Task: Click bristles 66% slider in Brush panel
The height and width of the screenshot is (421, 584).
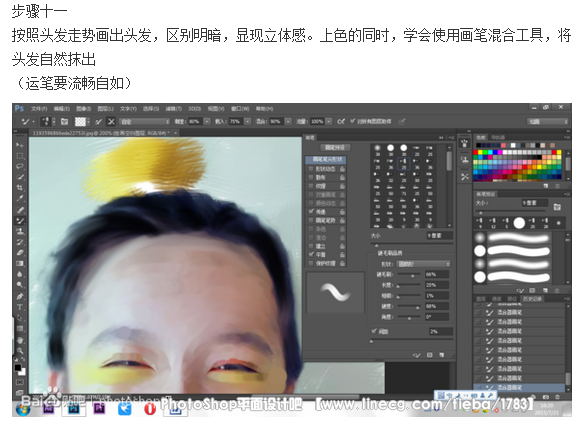Action: [409, 275]
